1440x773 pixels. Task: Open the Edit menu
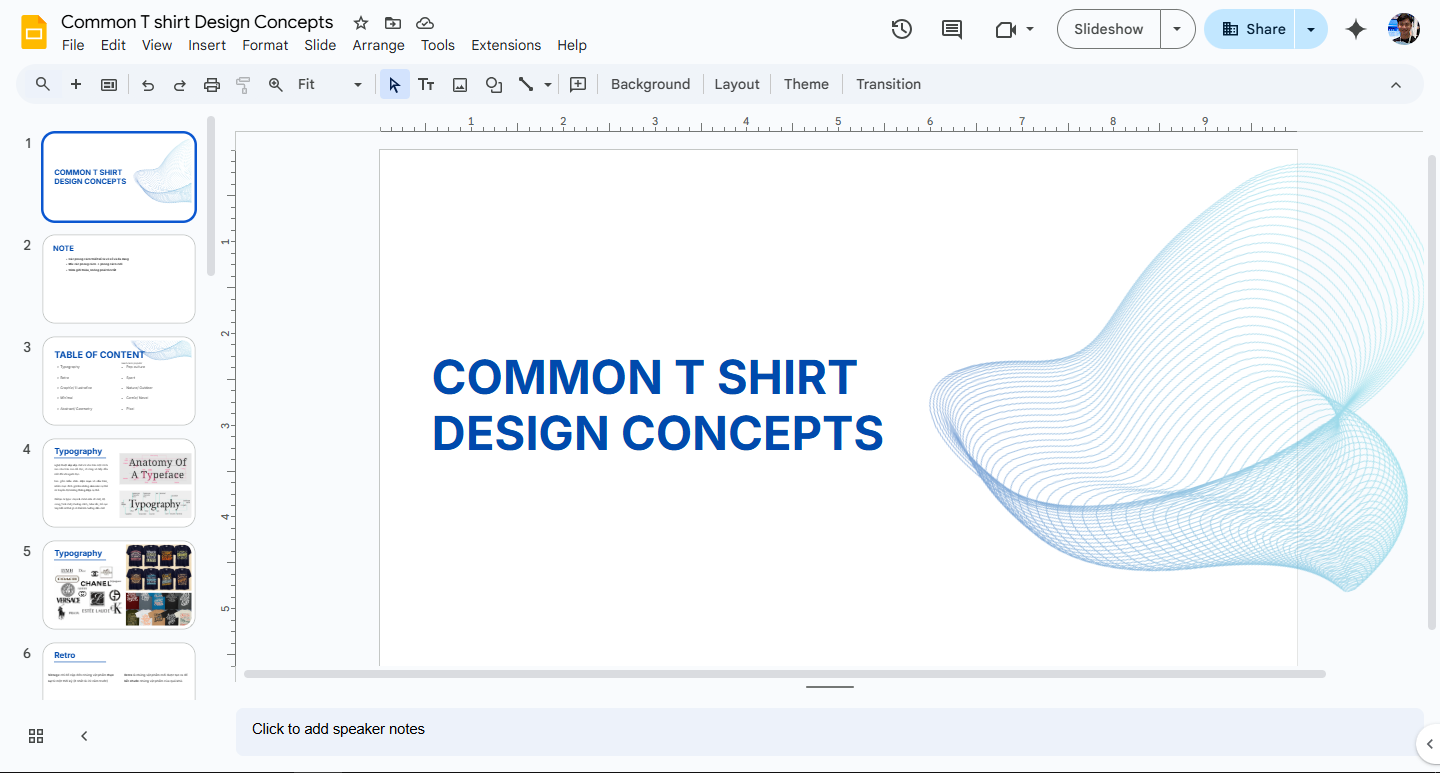point(114,45)
